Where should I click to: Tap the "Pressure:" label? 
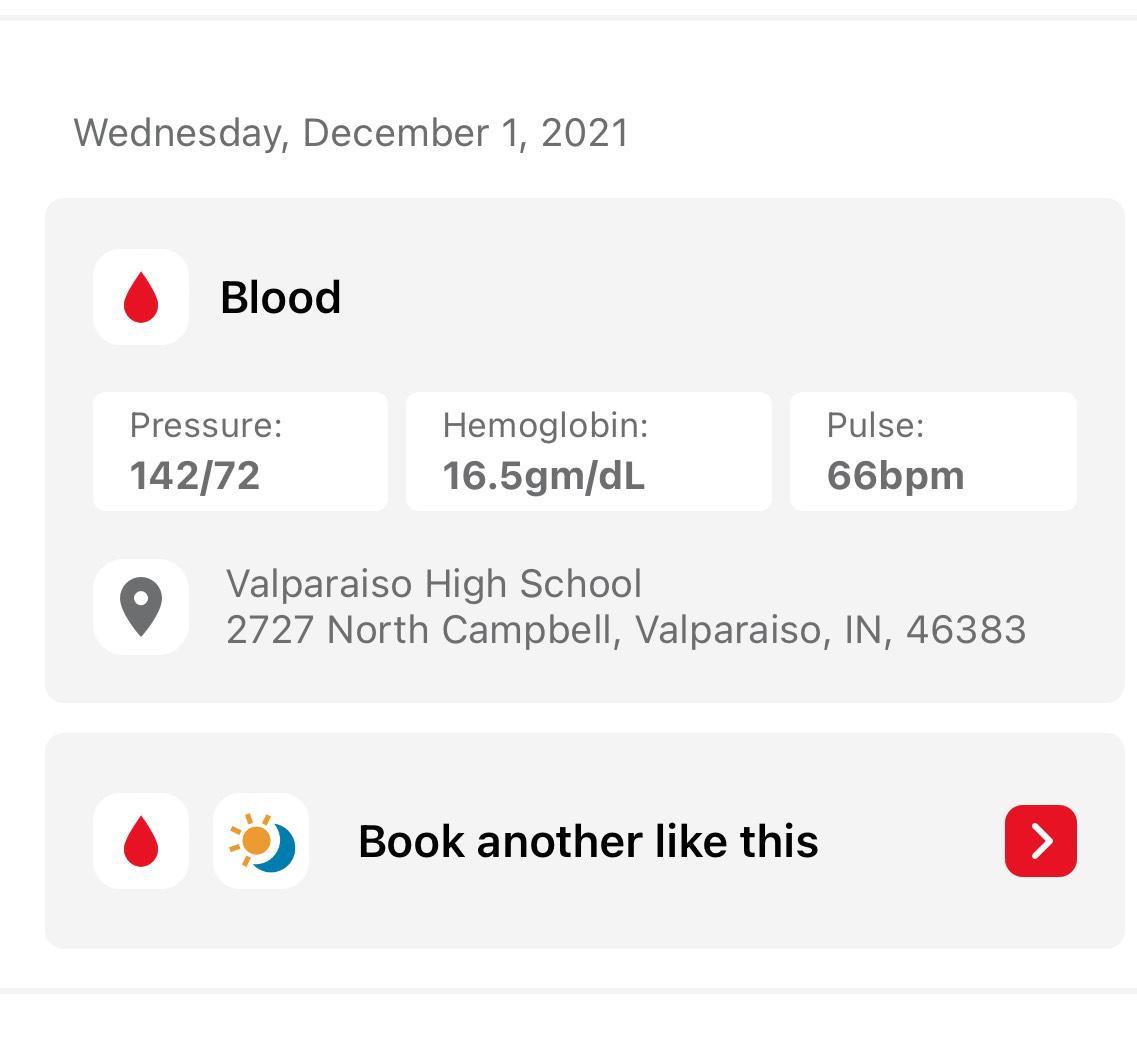coord(206,425)
